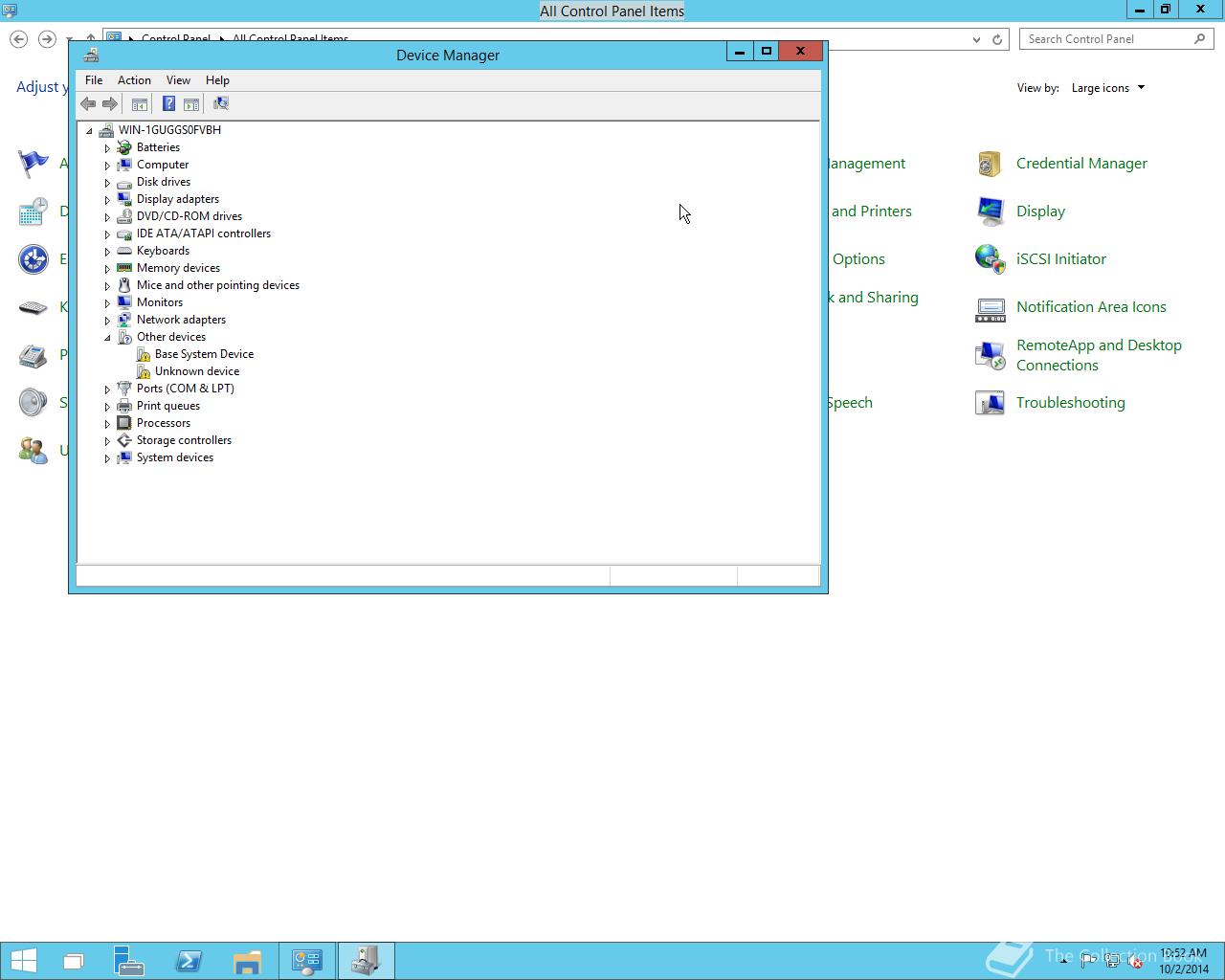Expand the Print queues node
Image resolution: width=1225 pixels, height=980 pixels.
click(107, 407)
